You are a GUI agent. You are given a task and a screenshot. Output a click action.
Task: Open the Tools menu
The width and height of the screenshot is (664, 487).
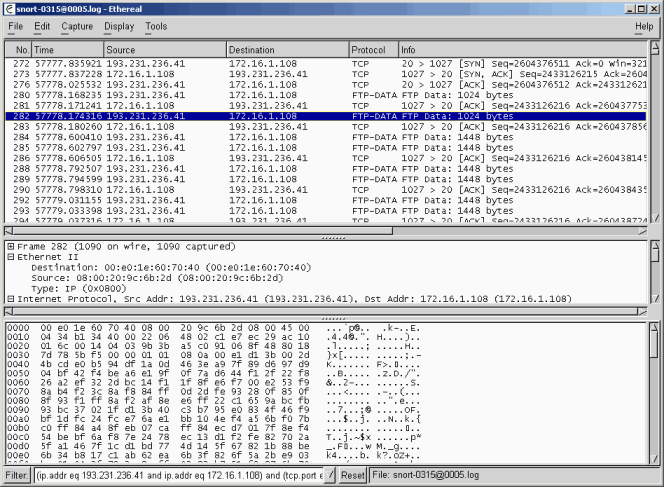click(x=157, y=26)
